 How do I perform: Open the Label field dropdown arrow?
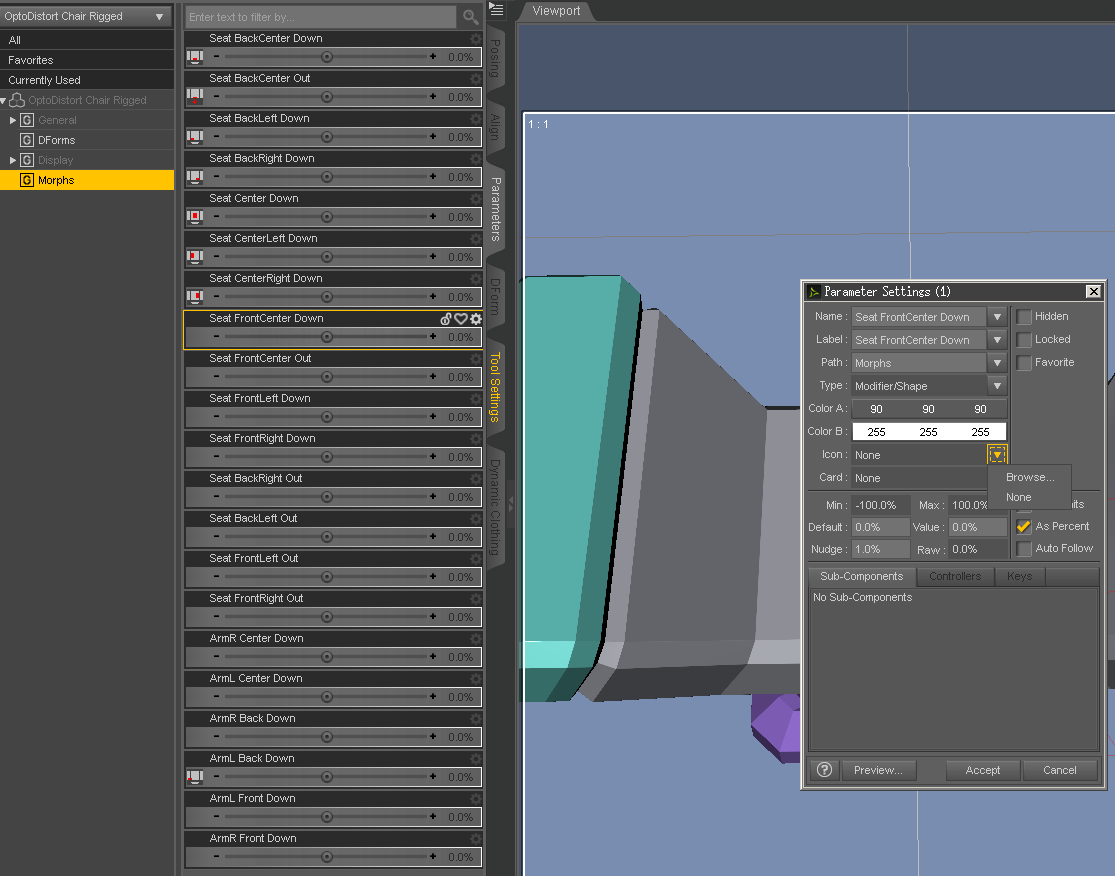click(998, 340)
